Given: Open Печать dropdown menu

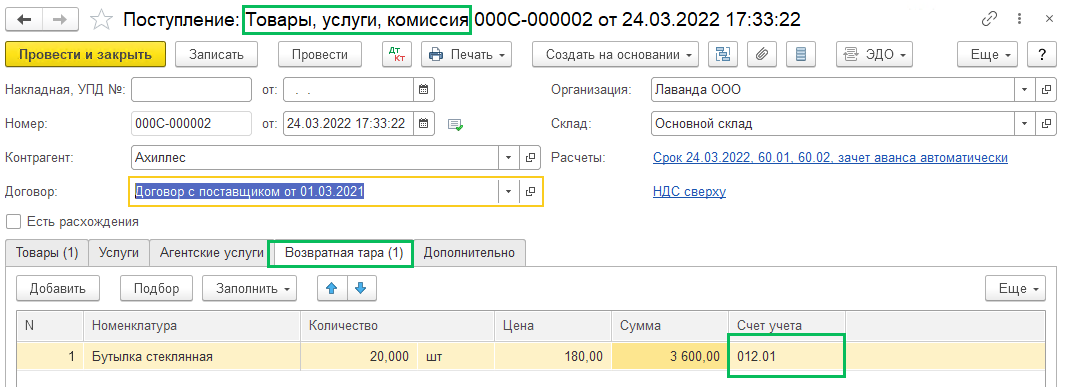Looking at the screenshot, I should (x=467, y=55).
